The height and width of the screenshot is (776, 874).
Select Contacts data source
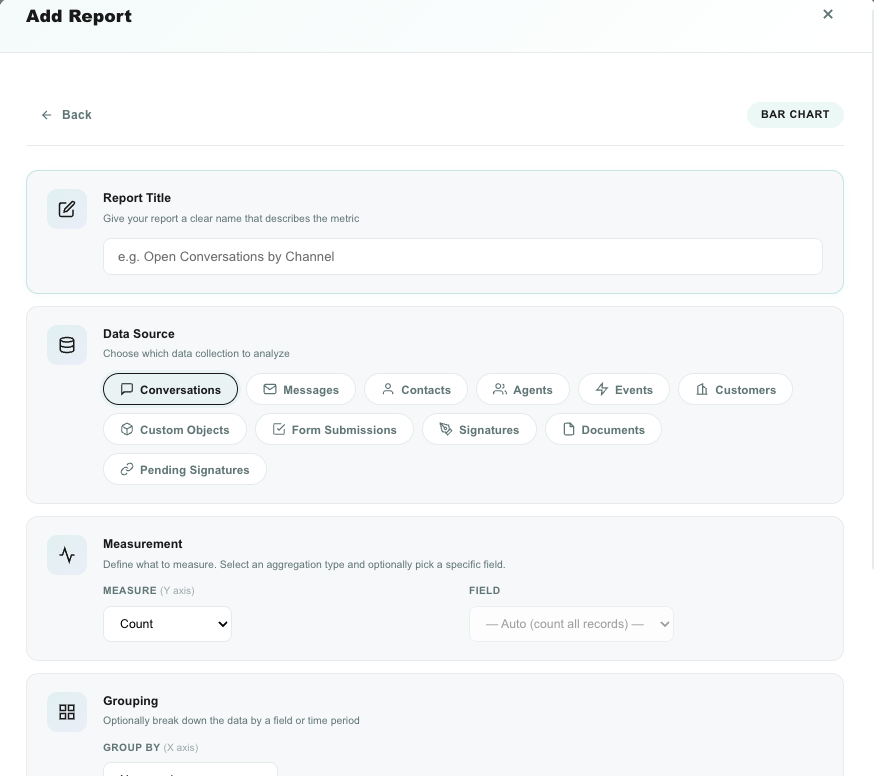click(416, 389)
